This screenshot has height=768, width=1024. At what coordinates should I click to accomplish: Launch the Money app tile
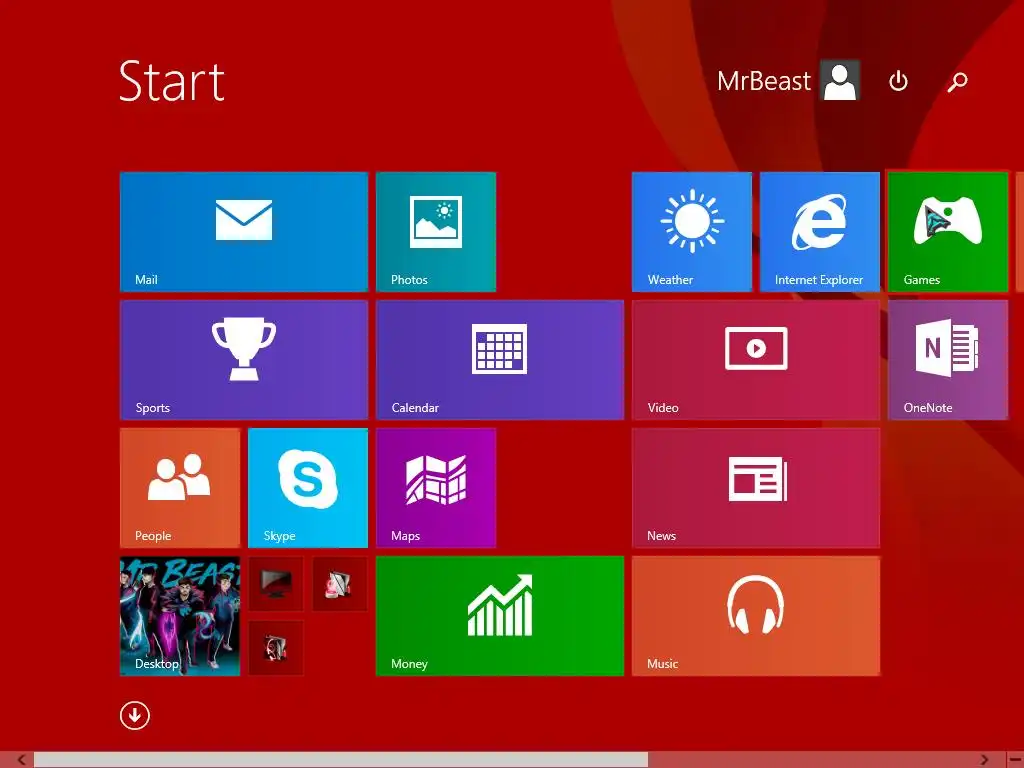coord(500,616)
